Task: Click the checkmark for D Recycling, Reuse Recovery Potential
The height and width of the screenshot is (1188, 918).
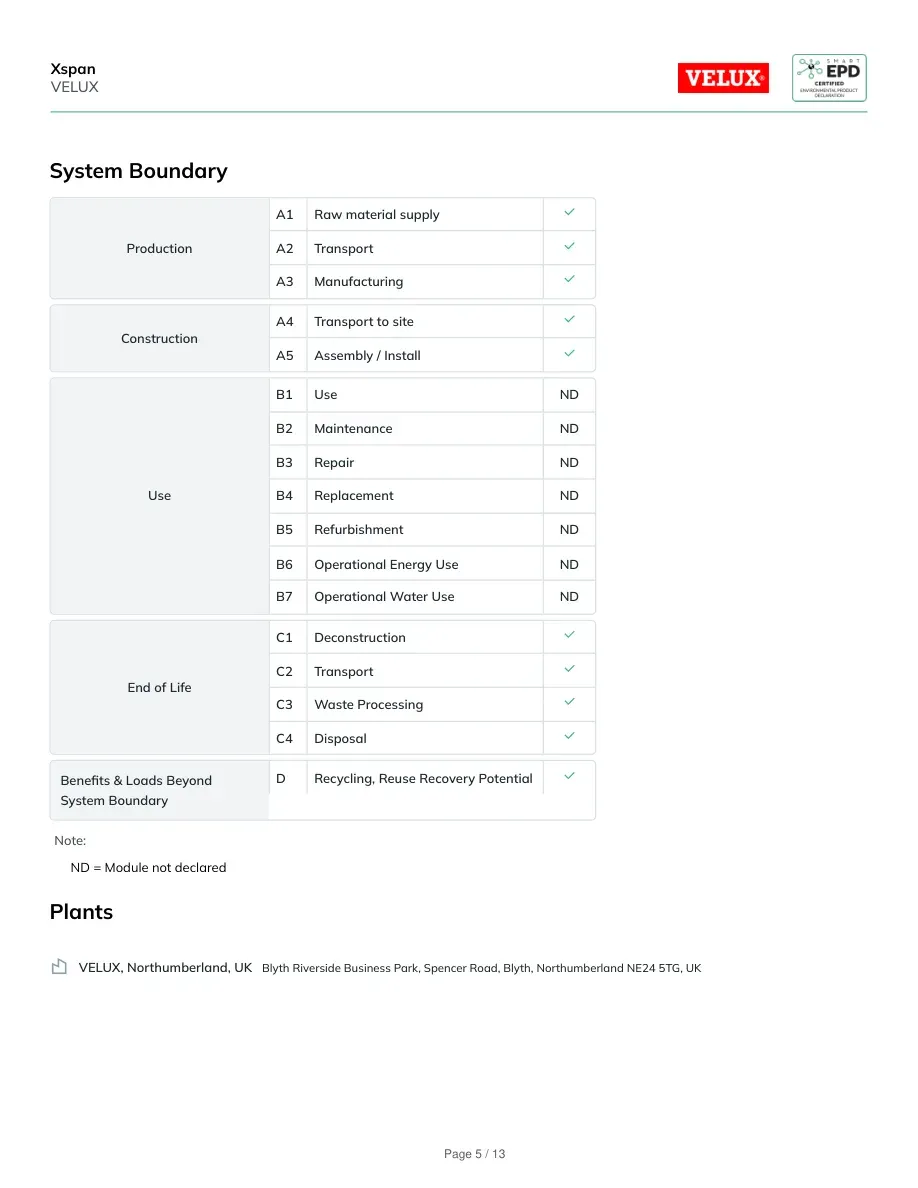Action: (570, 775)
